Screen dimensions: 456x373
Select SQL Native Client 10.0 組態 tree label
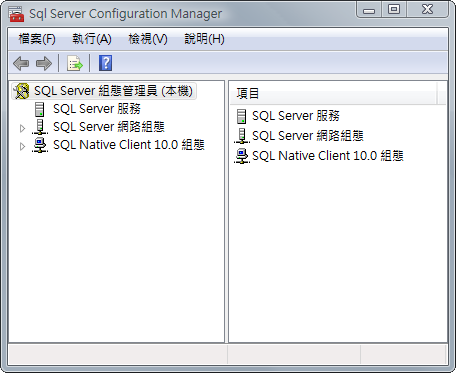(129, 145)
